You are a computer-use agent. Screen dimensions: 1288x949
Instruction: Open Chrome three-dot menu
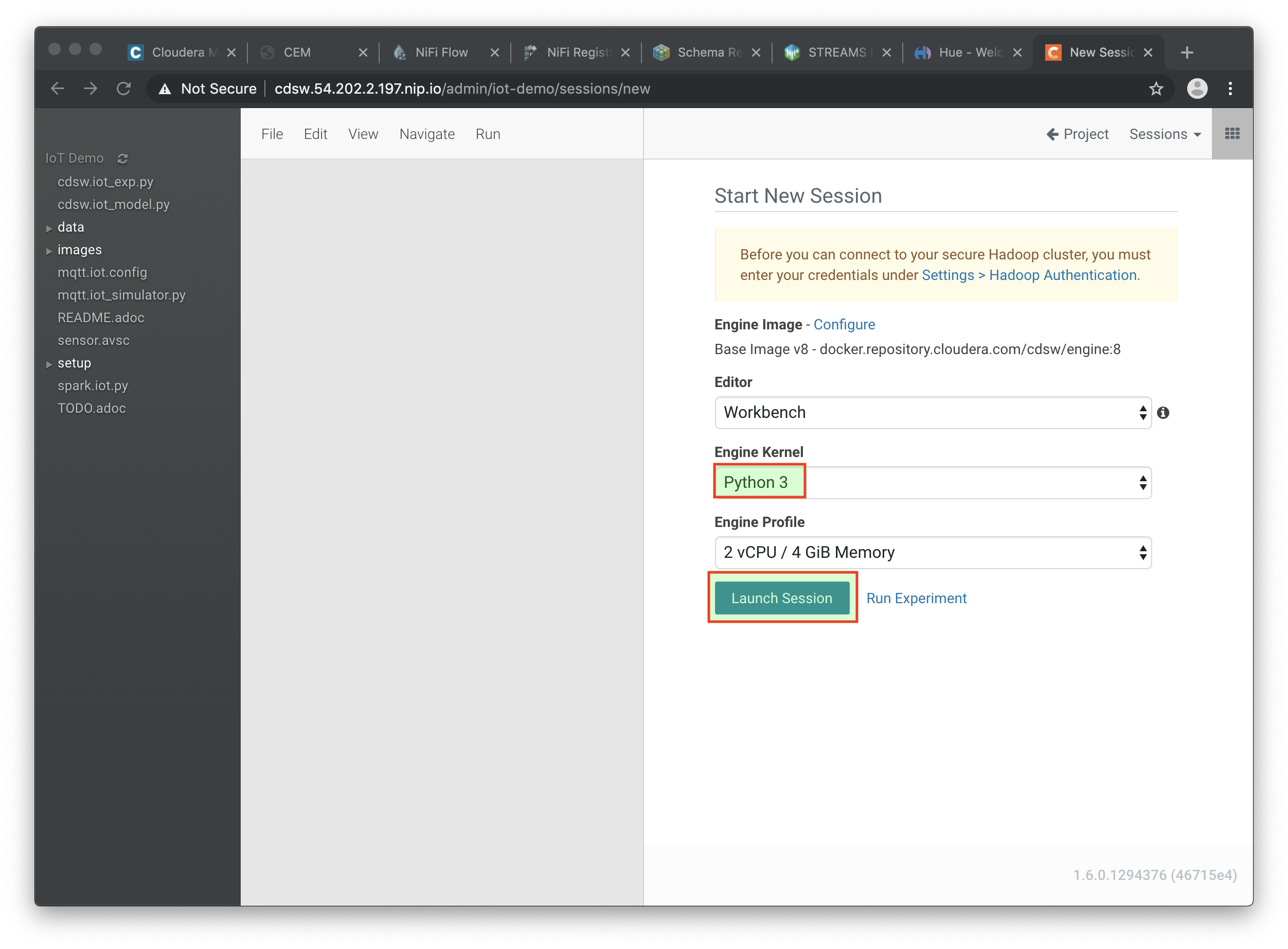pos(1230,89)
